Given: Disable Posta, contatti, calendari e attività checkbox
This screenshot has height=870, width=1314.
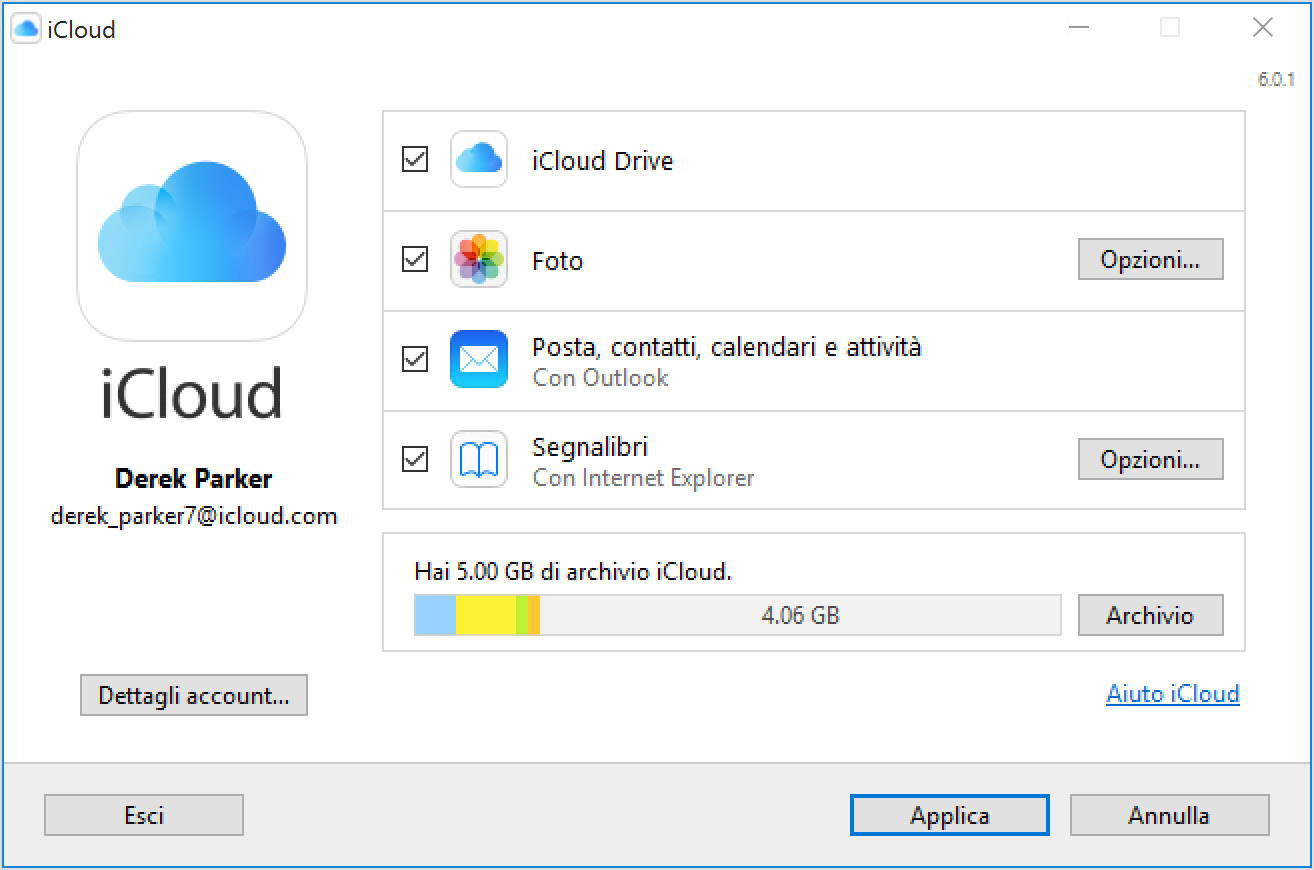Looking at the screenshot, I should (x=415, y=359).
